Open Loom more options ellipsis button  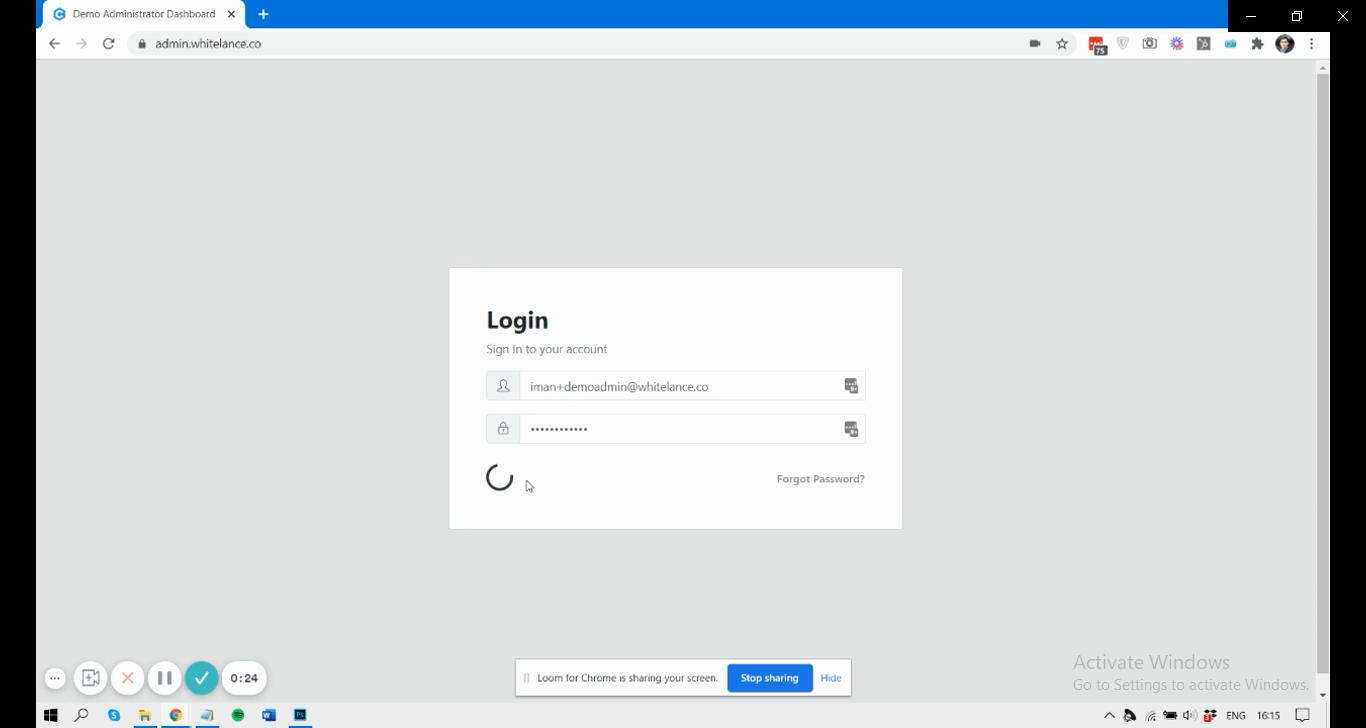(55, 678)
